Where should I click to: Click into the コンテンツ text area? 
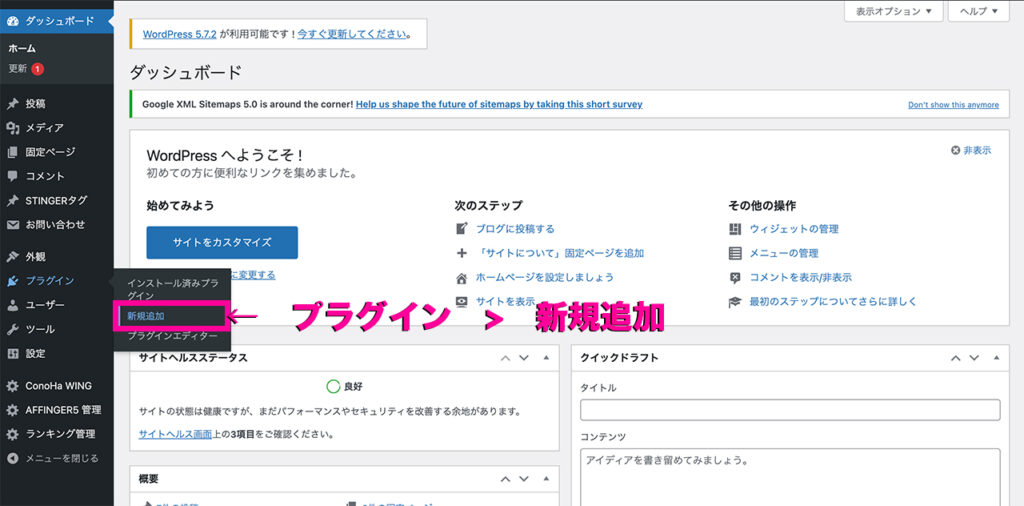[x=790, y=477]
